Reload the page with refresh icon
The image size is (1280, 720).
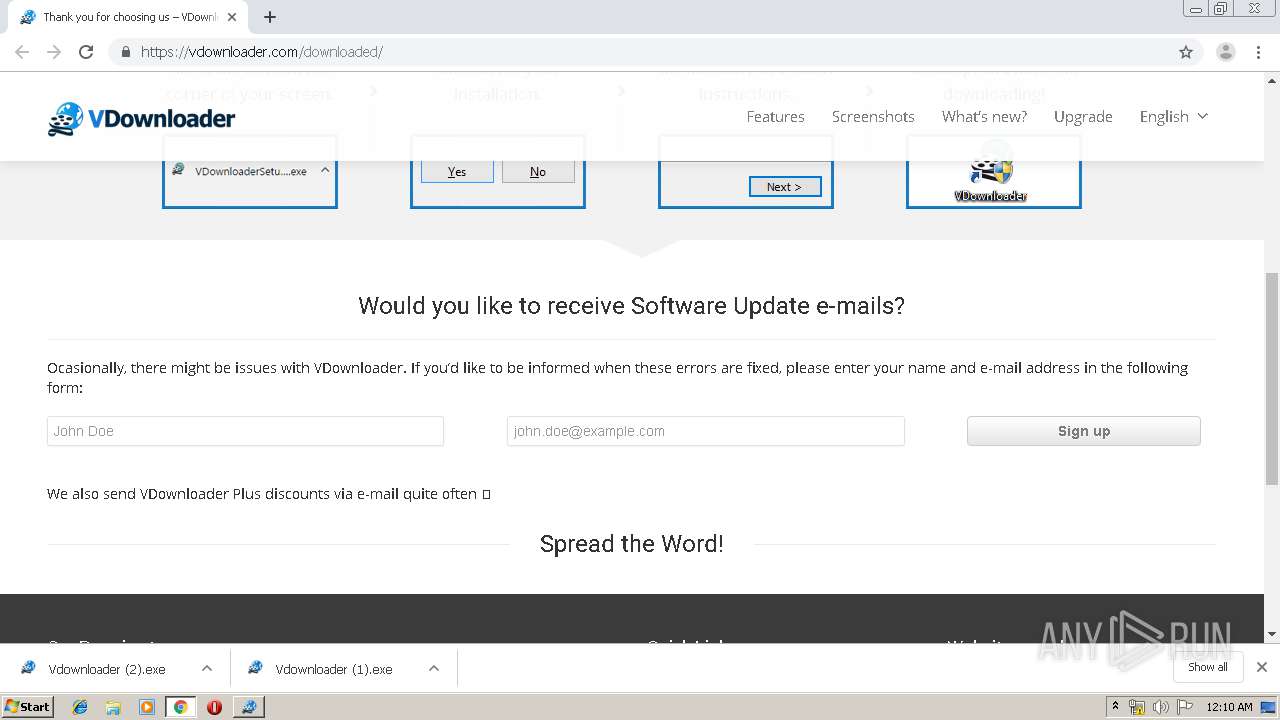[x=86, y=52]
